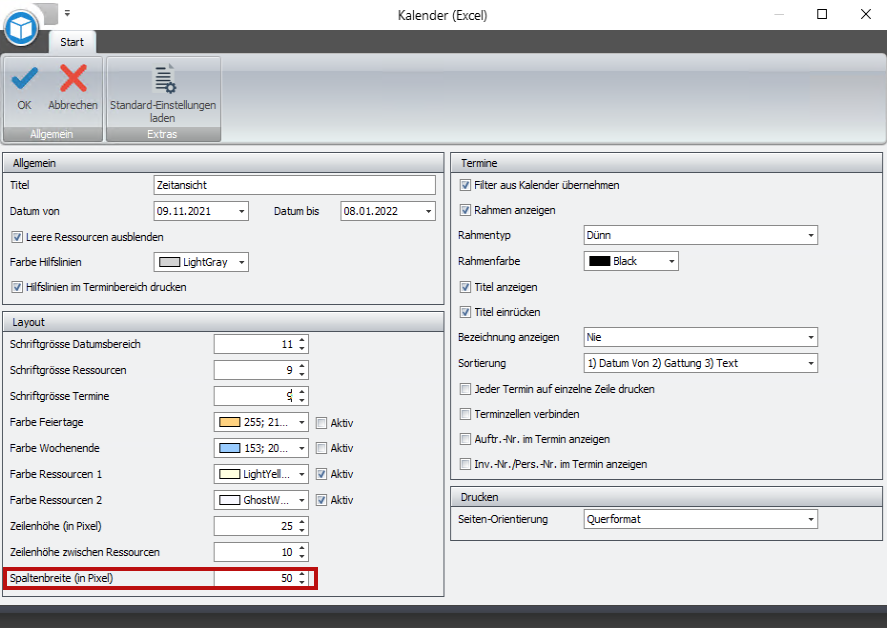The width and height of the screenshot is (887, 628).
Task: Choose Farbe Hilfslinien LightGray color
Action: click(201, 262)
